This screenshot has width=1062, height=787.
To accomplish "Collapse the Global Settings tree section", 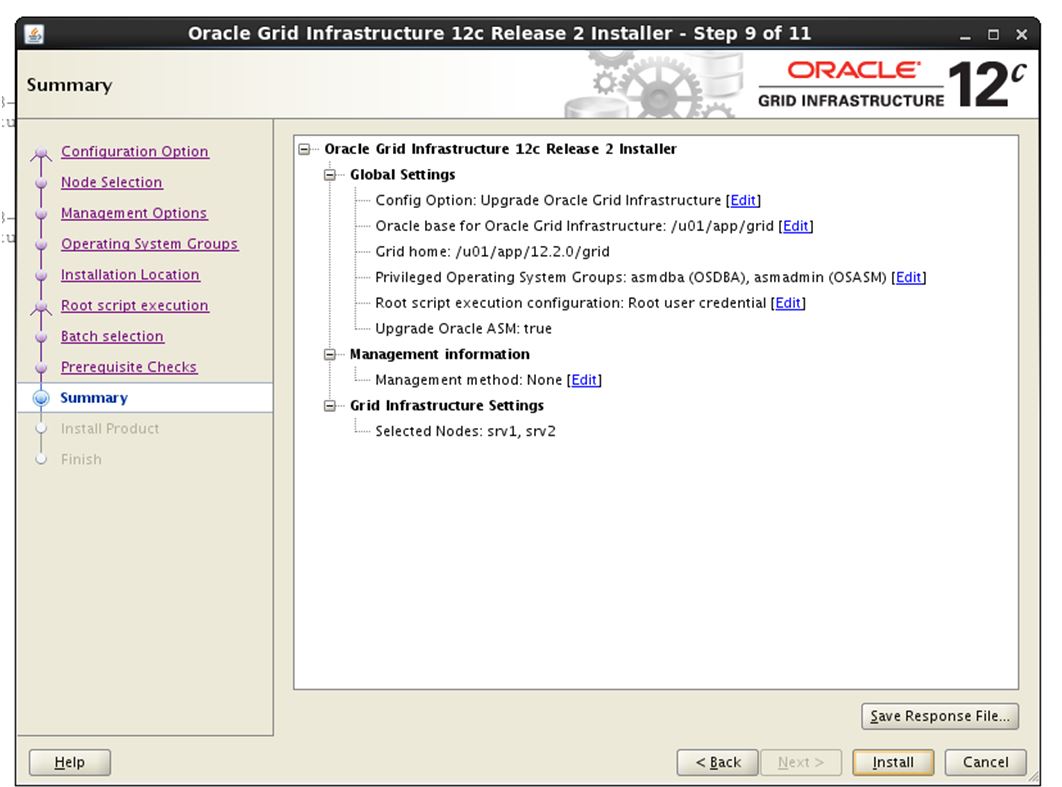I will [329, 175].
